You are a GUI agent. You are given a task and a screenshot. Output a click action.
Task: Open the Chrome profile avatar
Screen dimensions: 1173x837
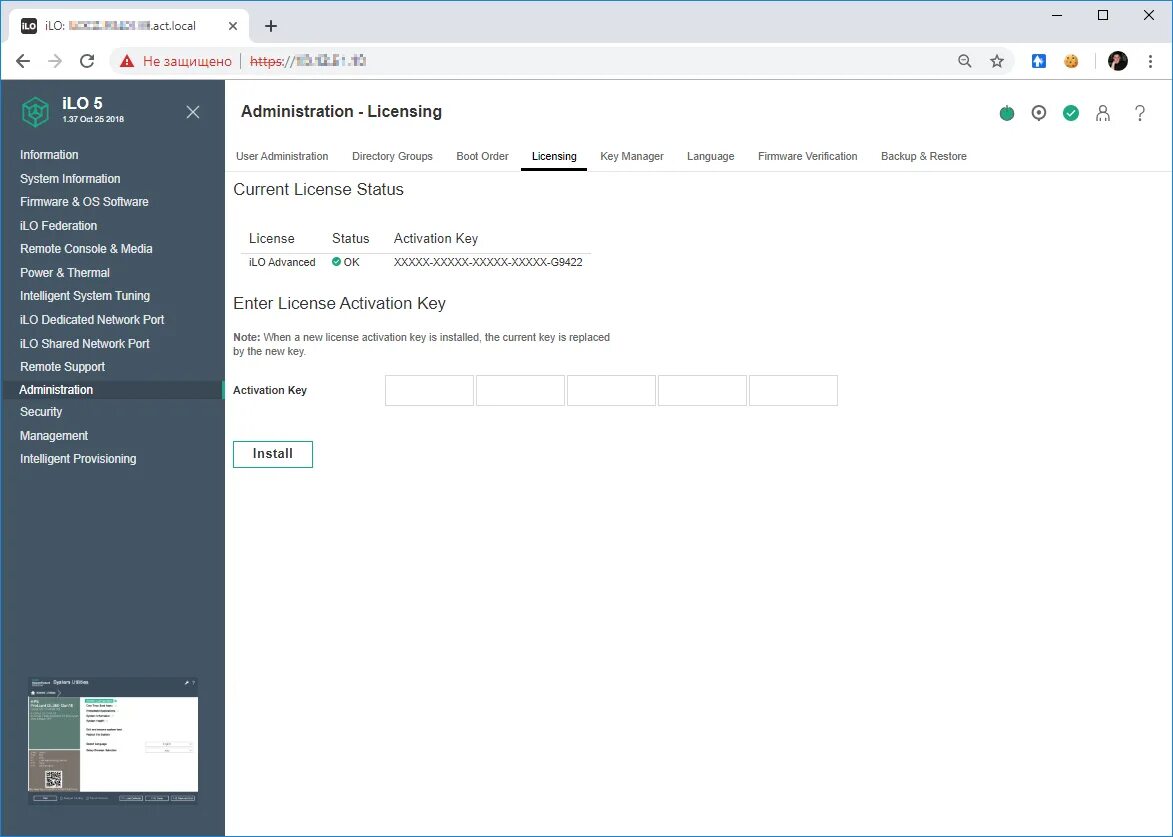coord(1118,61)
